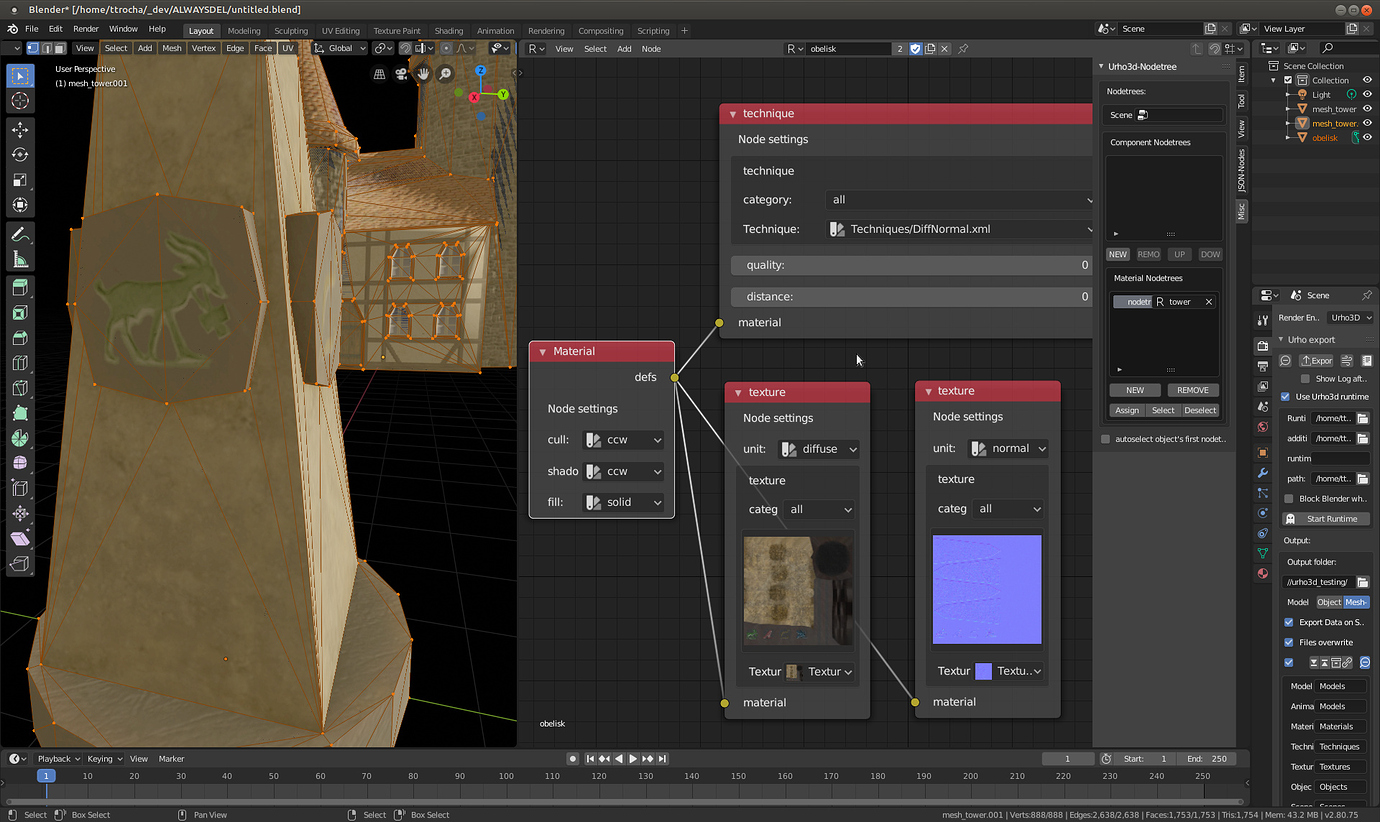Toggle camera view in viewport

pos(401,73)
